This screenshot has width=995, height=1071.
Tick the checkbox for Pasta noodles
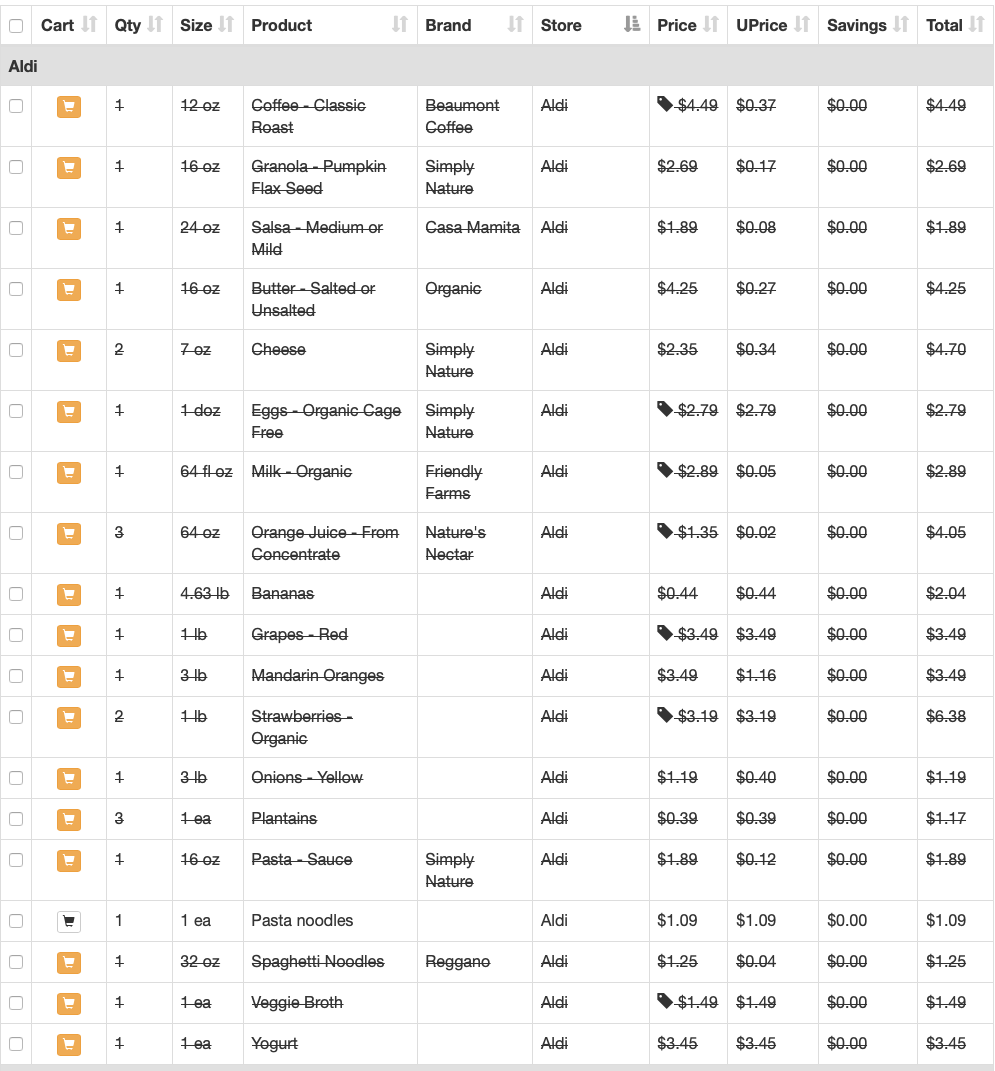[16, 921]
